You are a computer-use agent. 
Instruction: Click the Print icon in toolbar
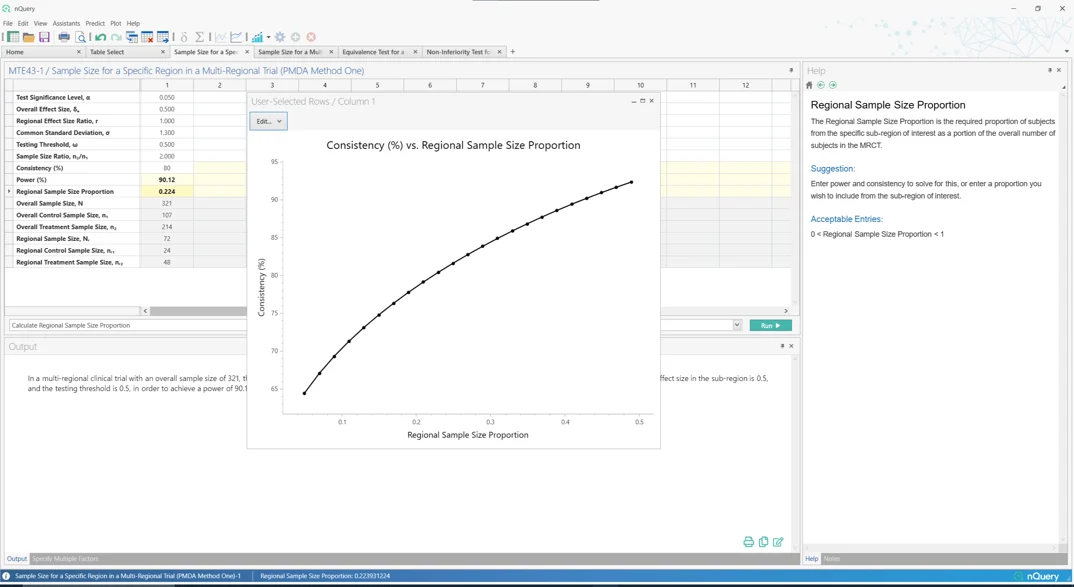64,37
